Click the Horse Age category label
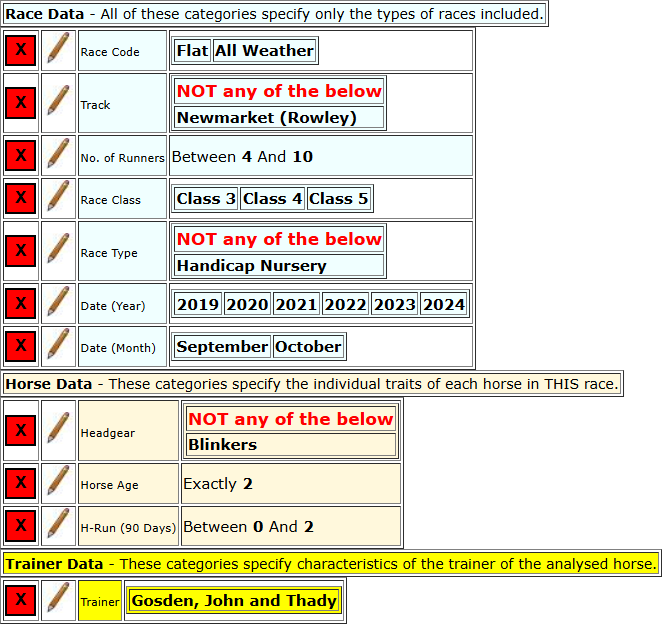The height and width of the screenshot is (624, 662). click(128, 483)
